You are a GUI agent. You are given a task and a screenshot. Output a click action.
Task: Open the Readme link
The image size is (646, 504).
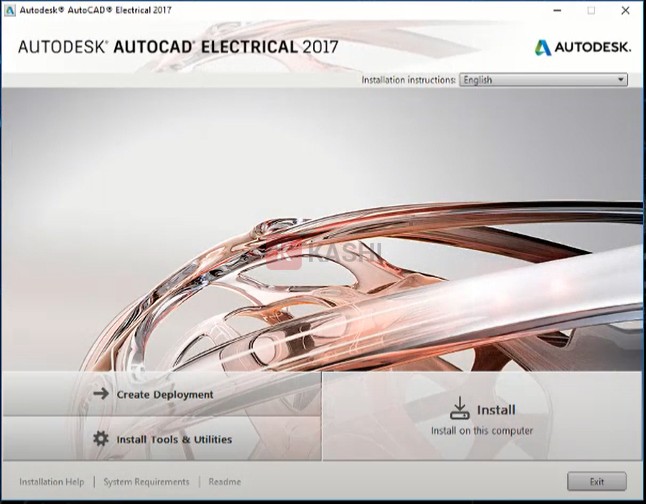pos(224,482)
